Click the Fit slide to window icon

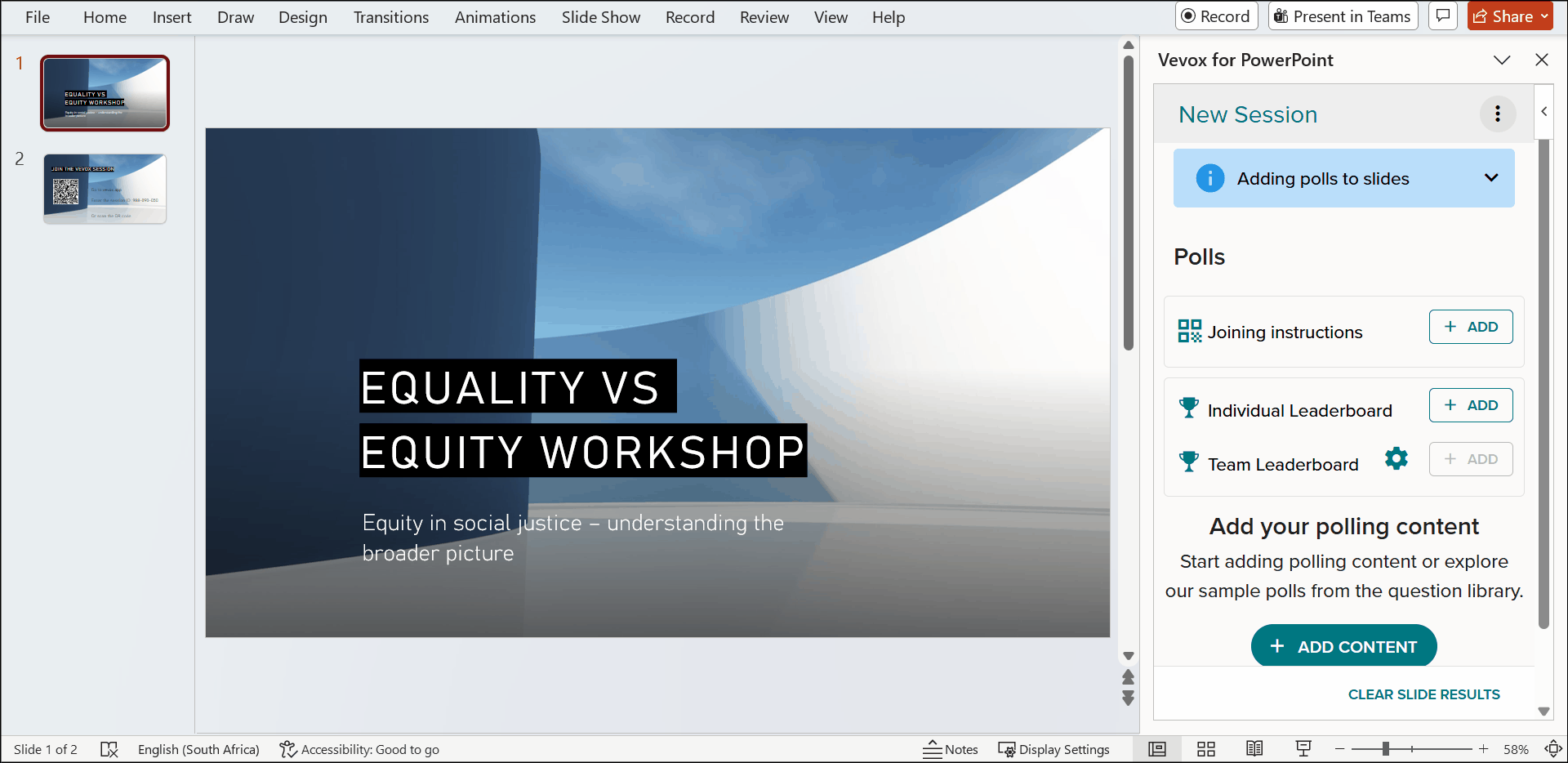pos(1554,748)
